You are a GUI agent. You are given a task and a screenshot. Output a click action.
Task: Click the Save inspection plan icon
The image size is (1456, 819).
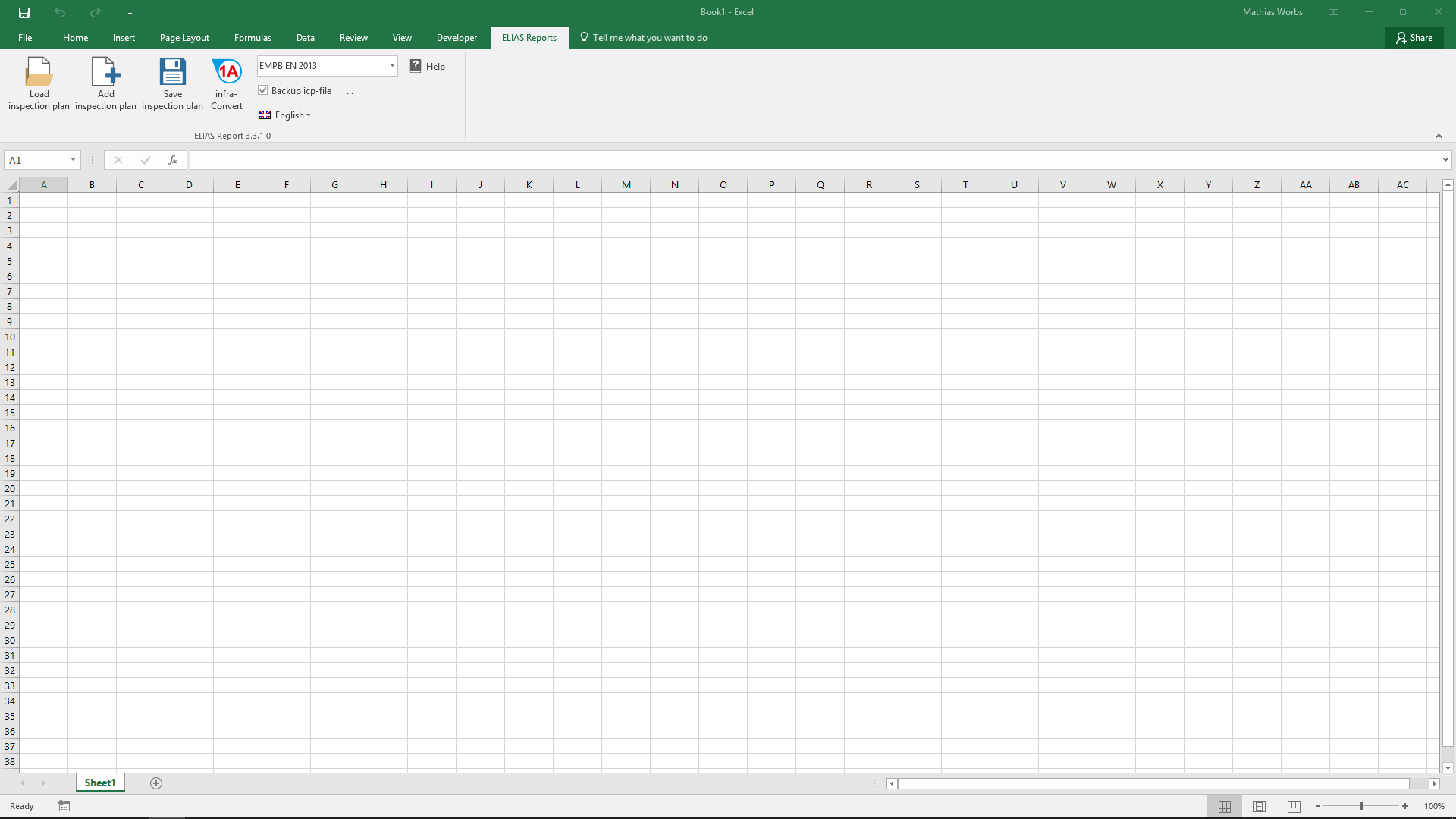pos(172,73)
